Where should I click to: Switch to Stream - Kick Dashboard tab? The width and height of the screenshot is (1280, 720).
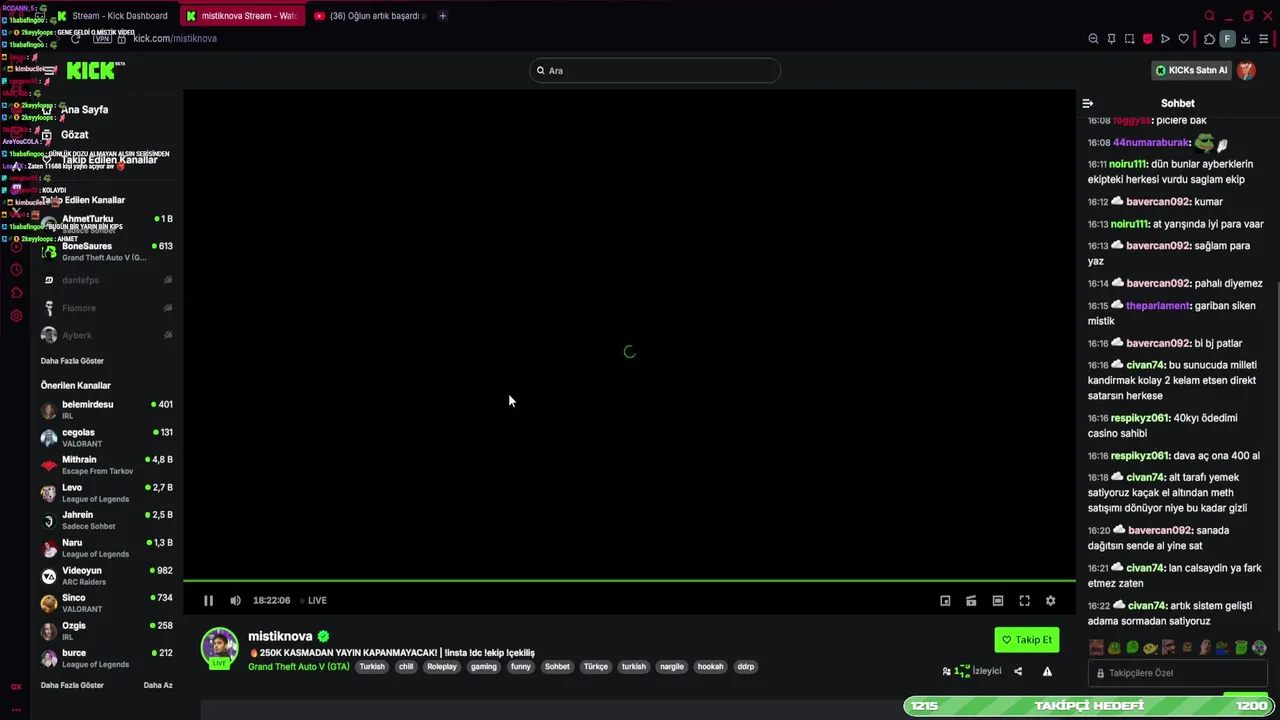pos(113,16)
